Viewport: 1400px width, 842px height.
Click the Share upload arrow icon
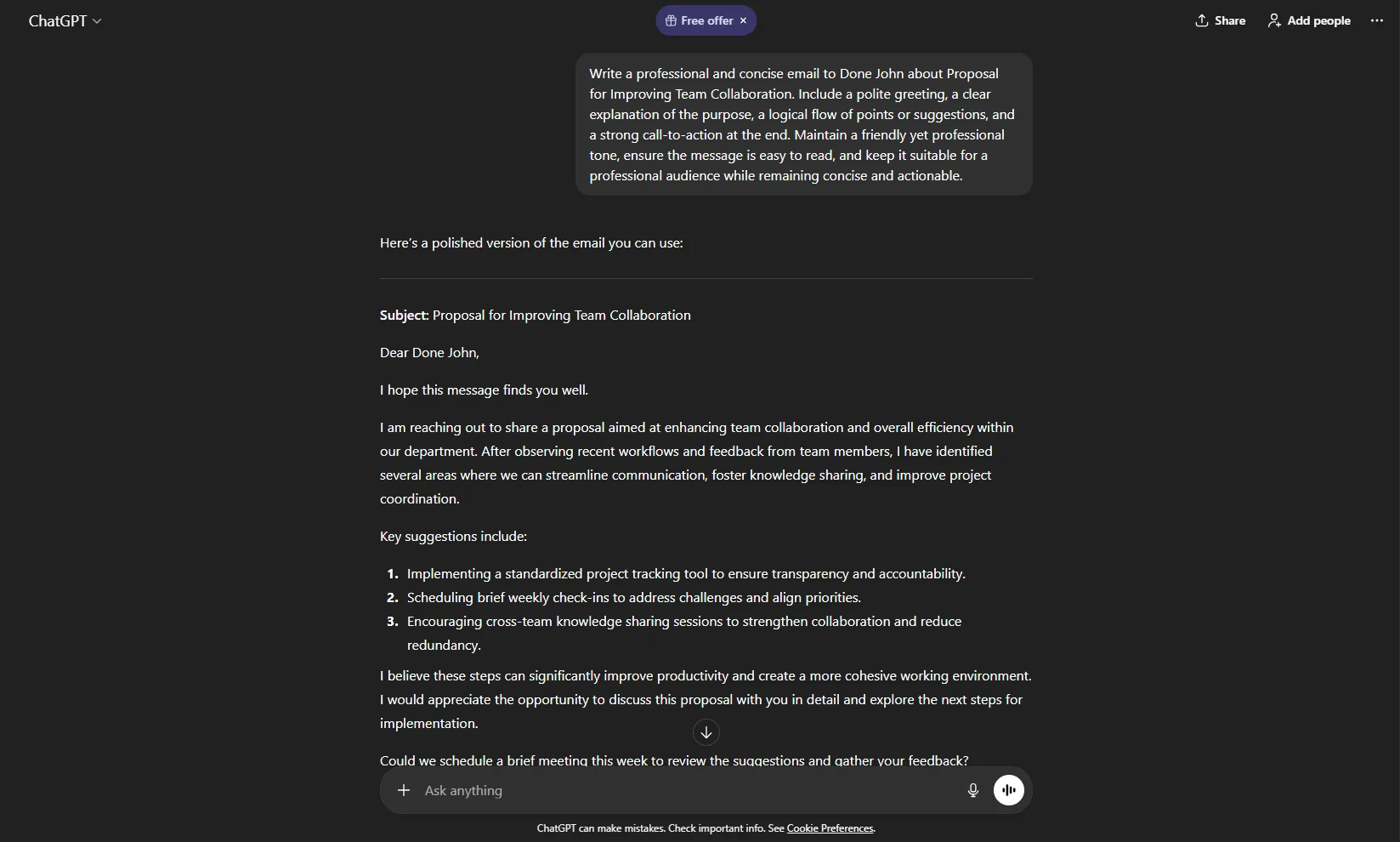click(1201, 20)
